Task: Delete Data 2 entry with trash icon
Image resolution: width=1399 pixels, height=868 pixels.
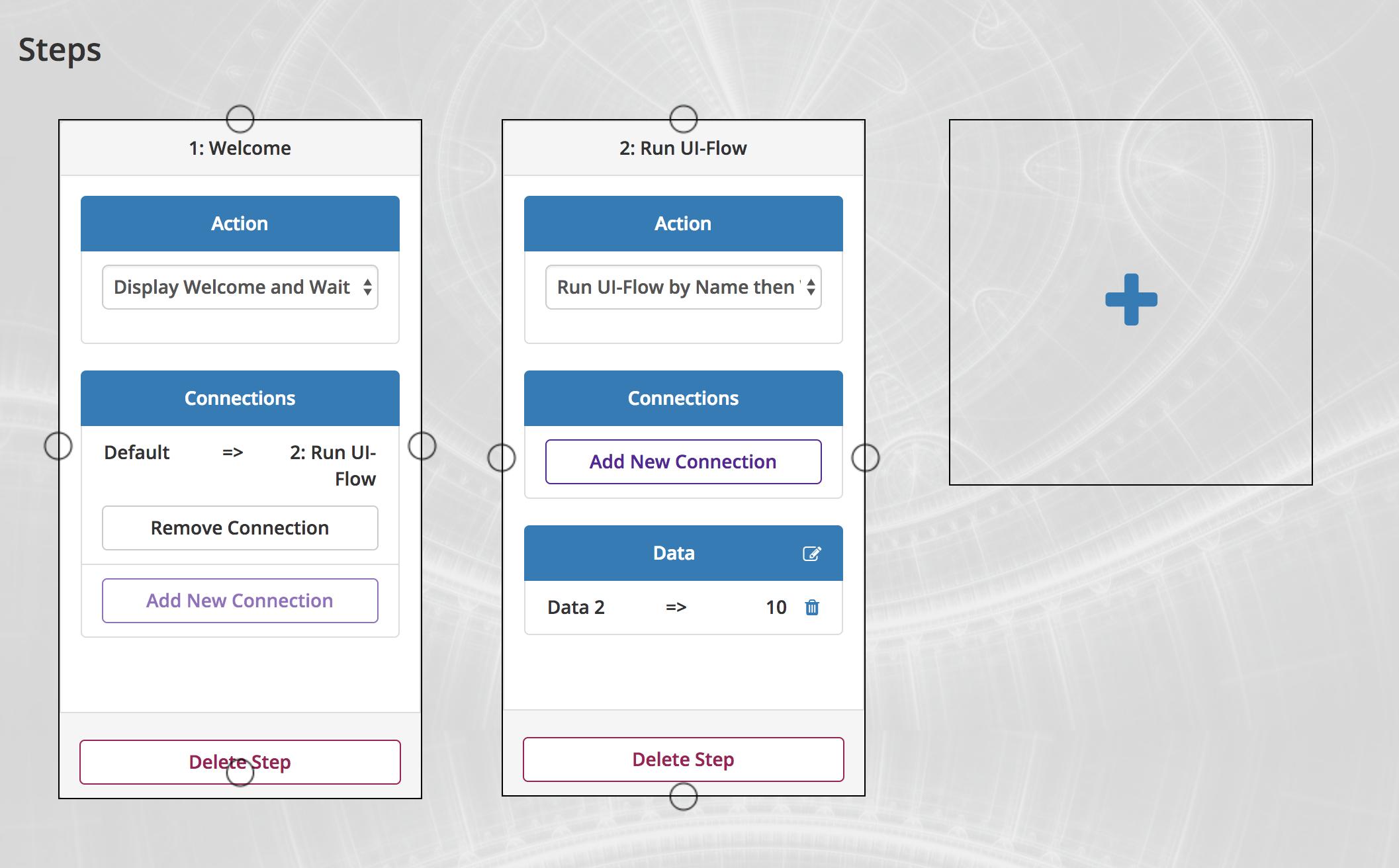Action: (x=812, y=607)
